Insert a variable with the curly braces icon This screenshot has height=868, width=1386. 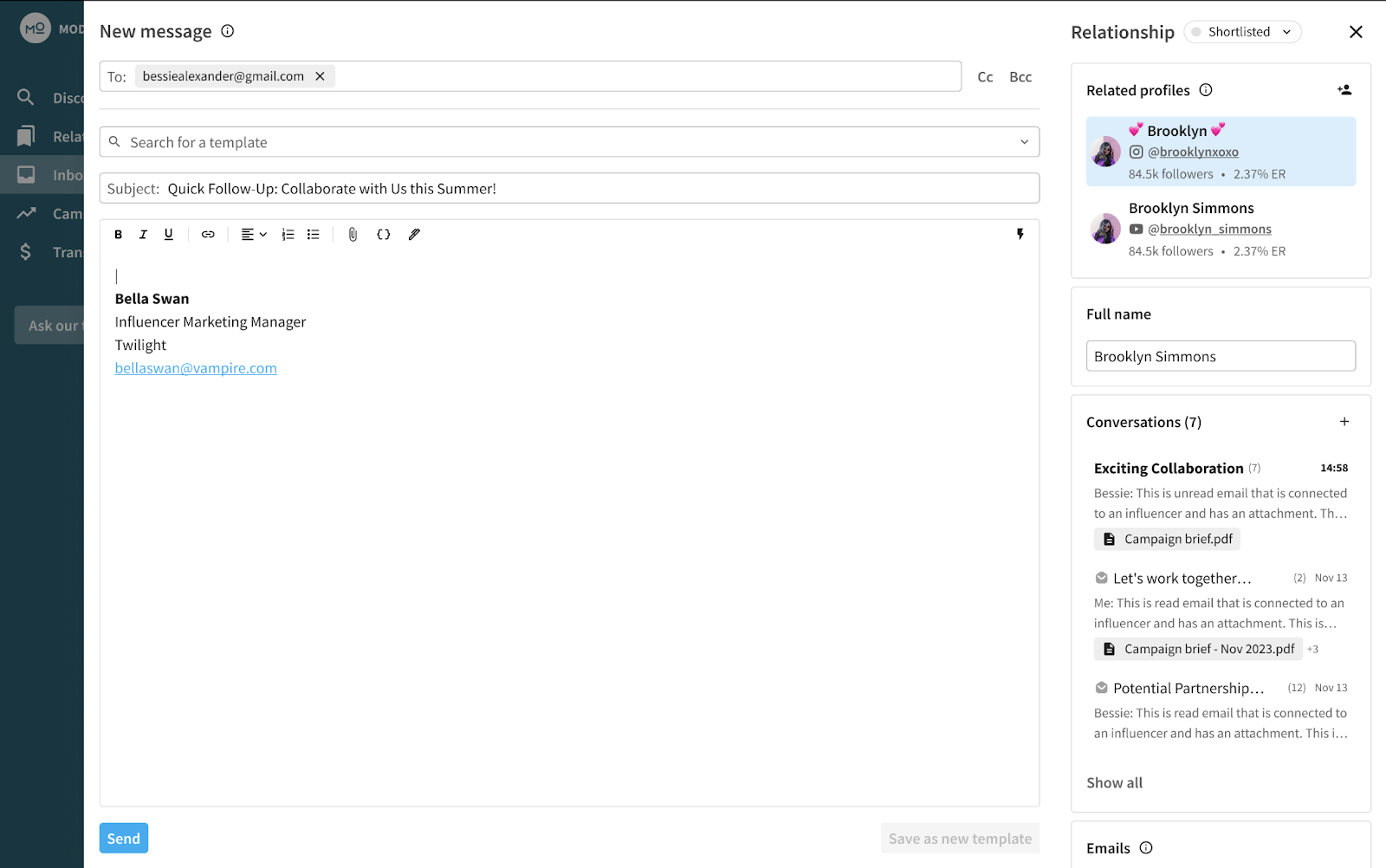click(x=384, y=235)
